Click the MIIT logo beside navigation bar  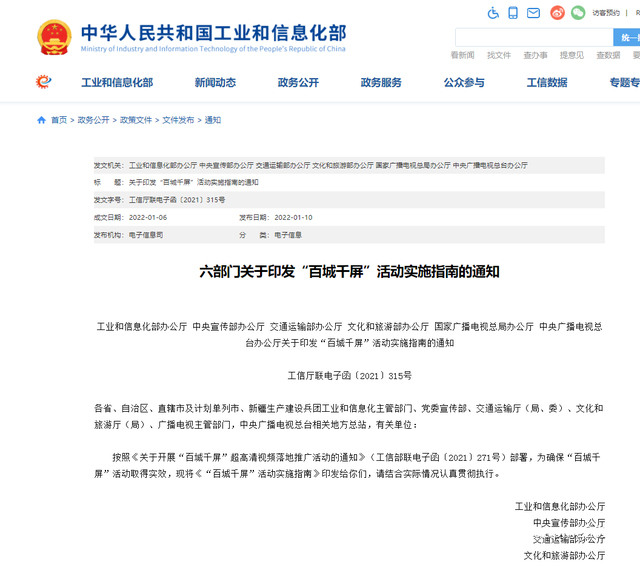pyautogui.click(x=43, y=82)
